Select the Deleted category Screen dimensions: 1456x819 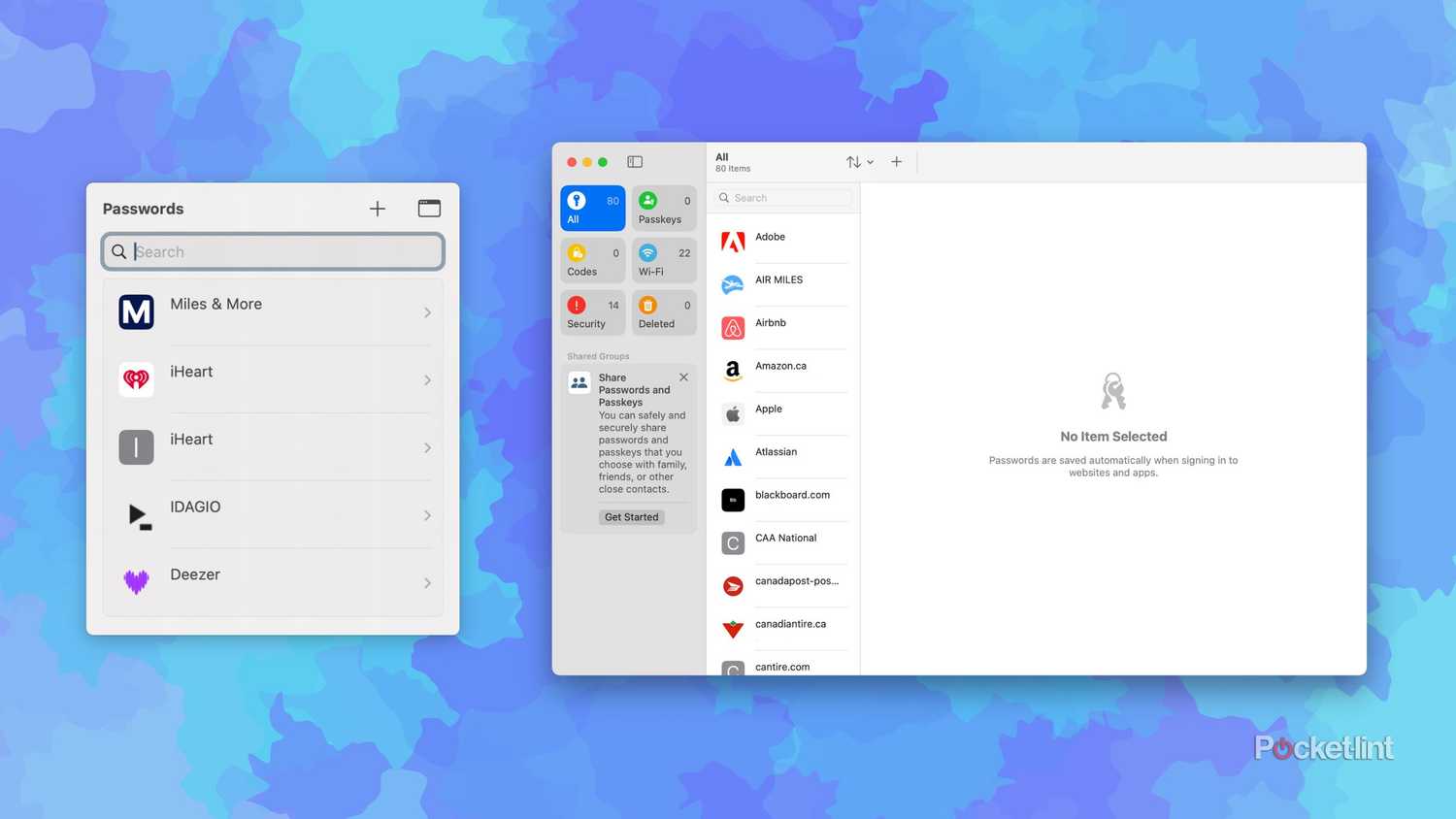point(664,313)
